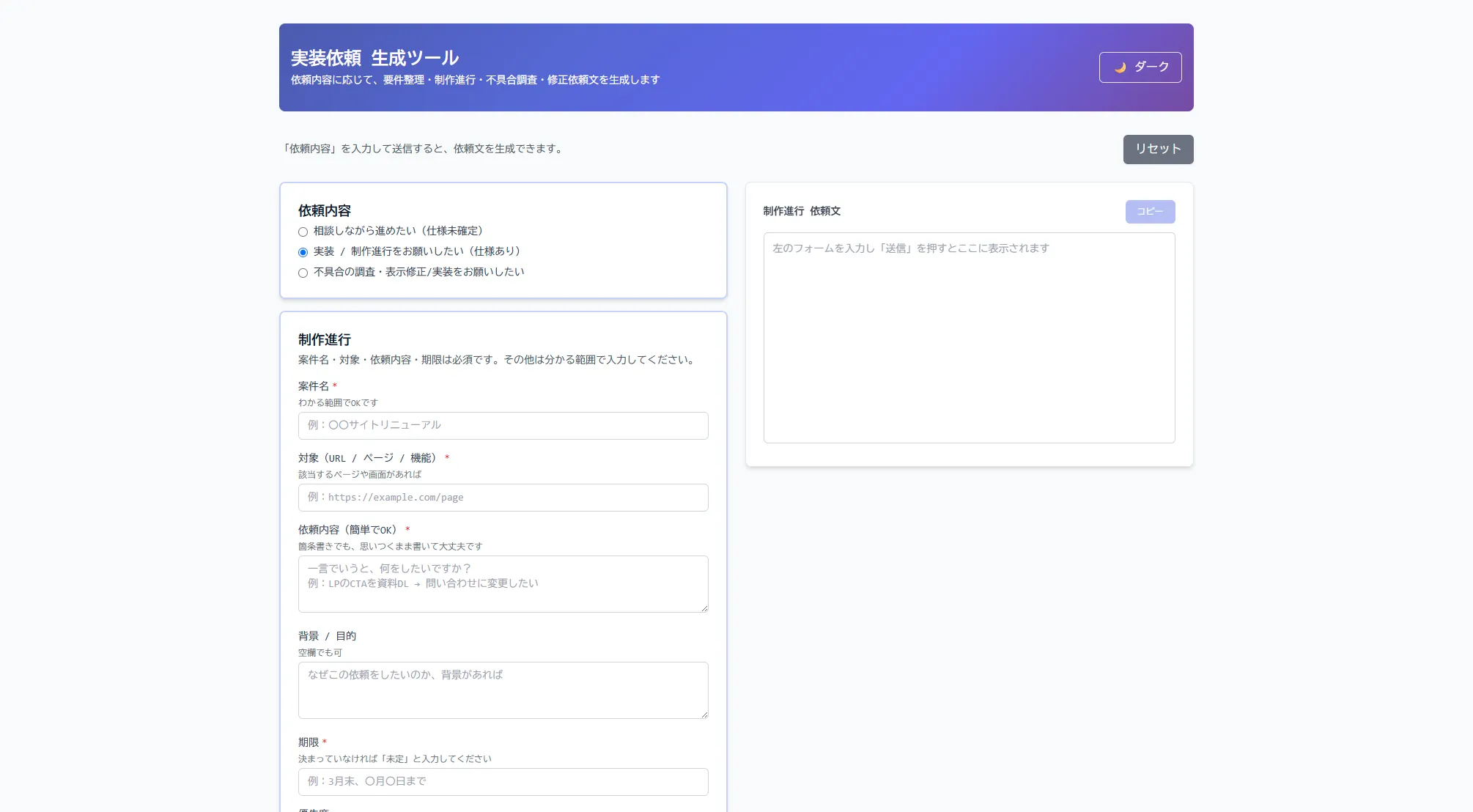The height and width of the screenshot is (812, 1473).
Task: Click the disabled コピー button
Action: click(x=1150, y=211)
